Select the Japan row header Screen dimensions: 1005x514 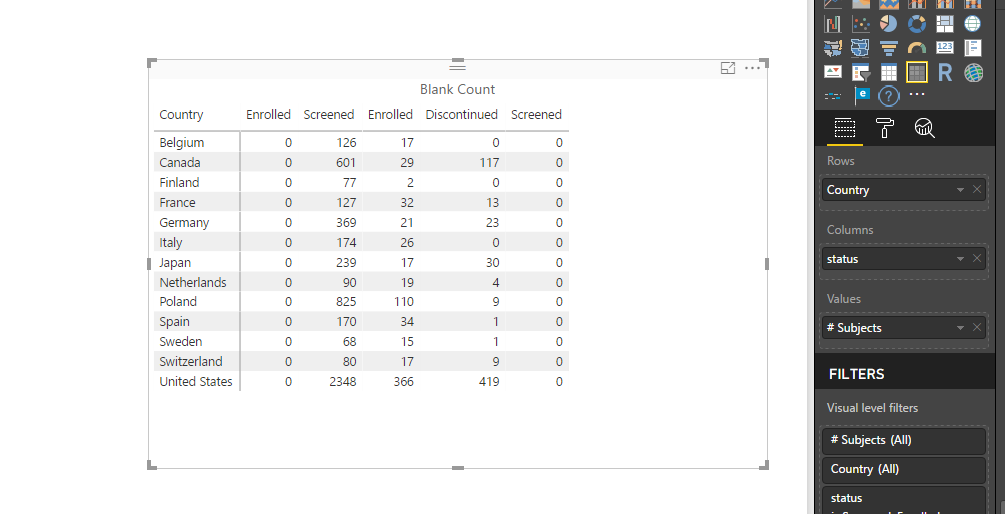(175, 263)
